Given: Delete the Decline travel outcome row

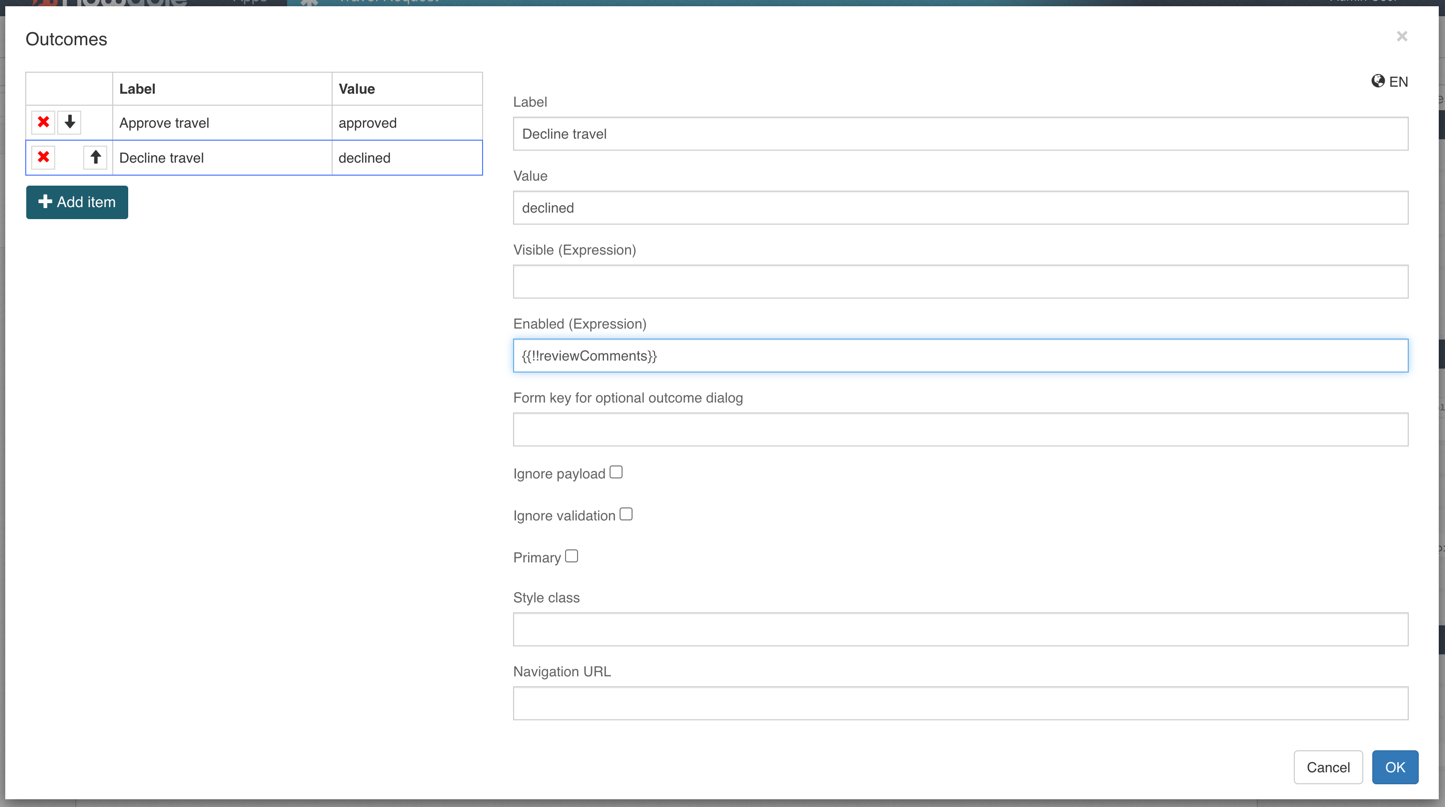Looking at the screenshot, I should coord(43,157).
